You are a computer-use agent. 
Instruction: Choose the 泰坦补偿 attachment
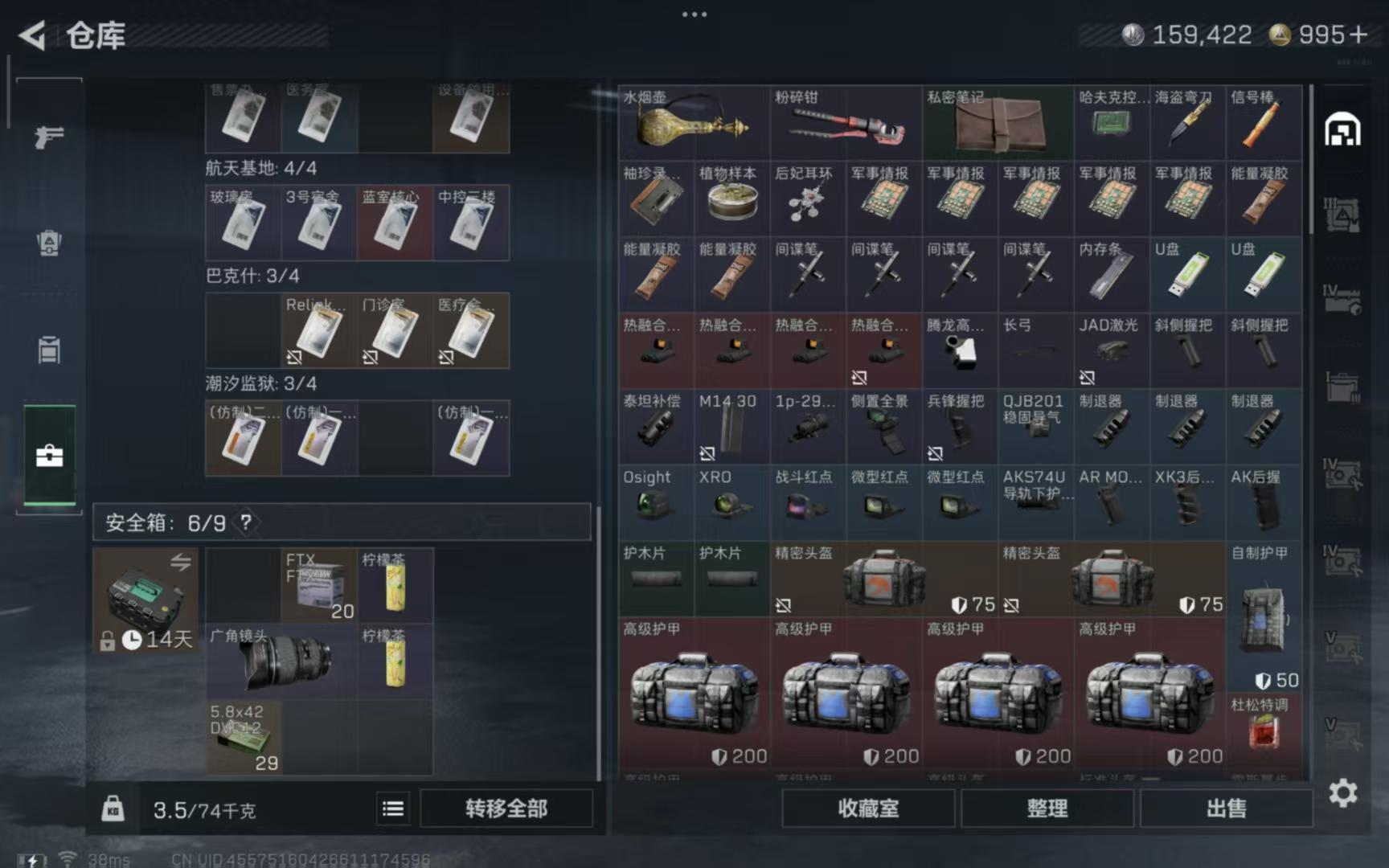pos(656,426)
